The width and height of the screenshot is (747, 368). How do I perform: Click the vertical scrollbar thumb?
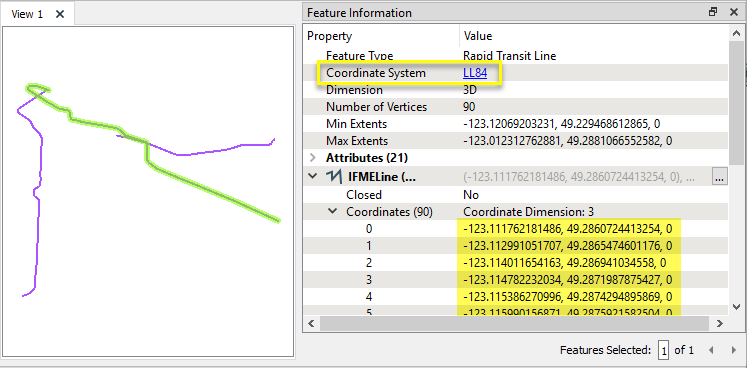(x=736, y=102)
